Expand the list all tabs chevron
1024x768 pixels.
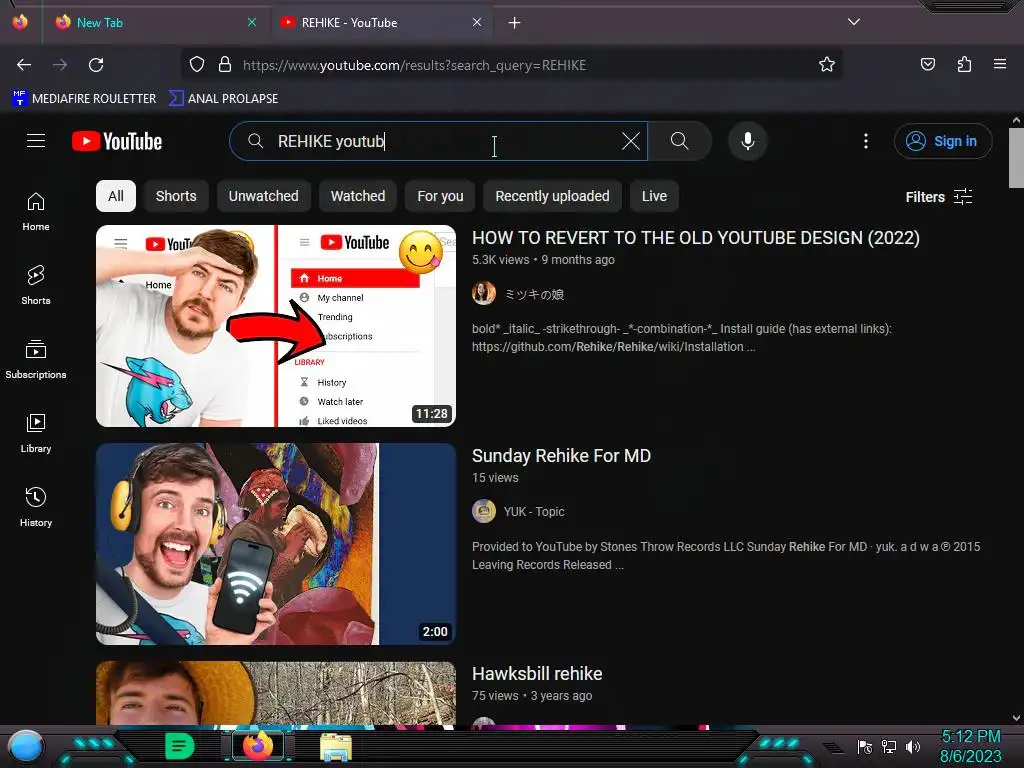[854, 22]
